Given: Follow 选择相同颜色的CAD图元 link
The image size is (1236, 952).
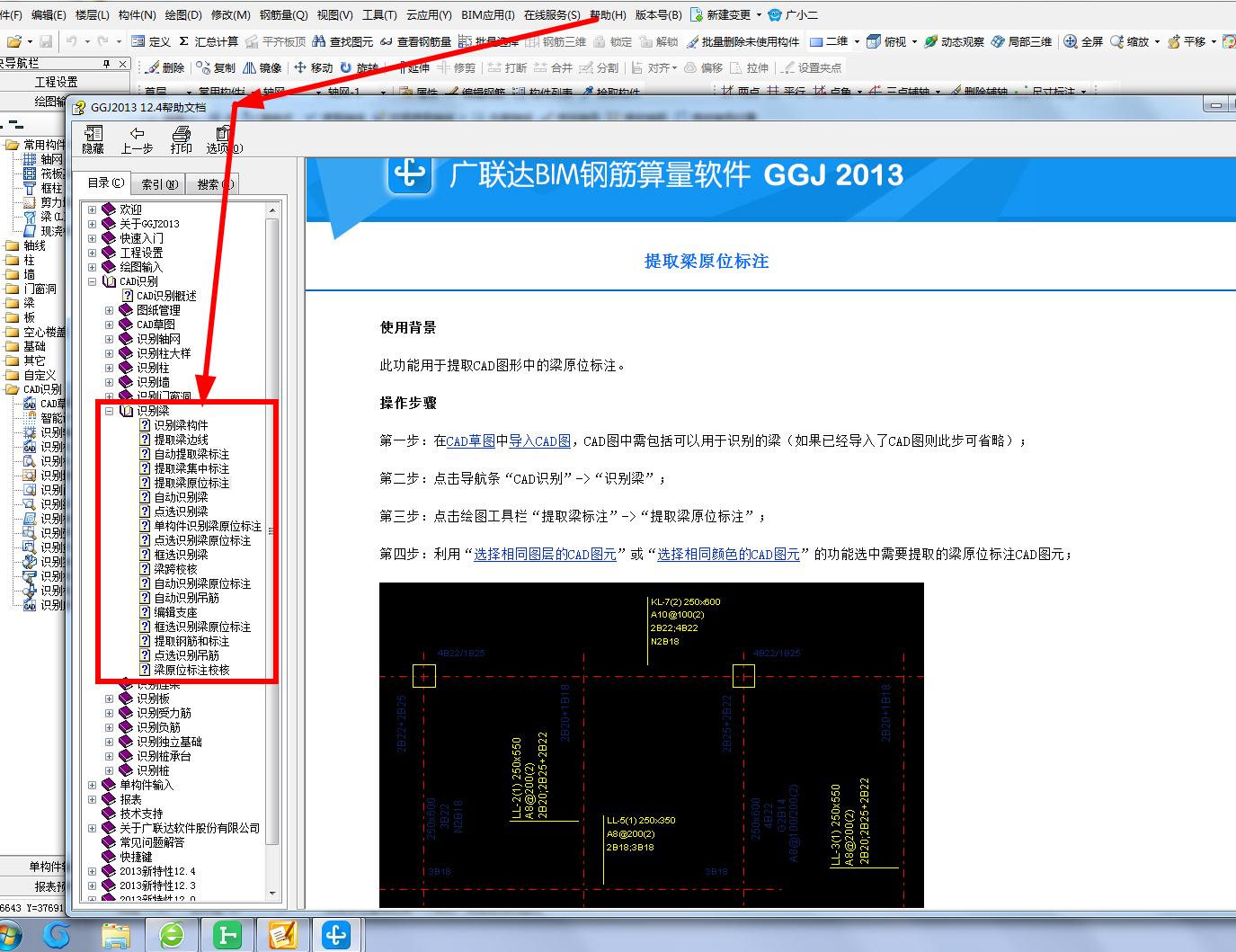Looking at the screenshot, I should point(729,555).
